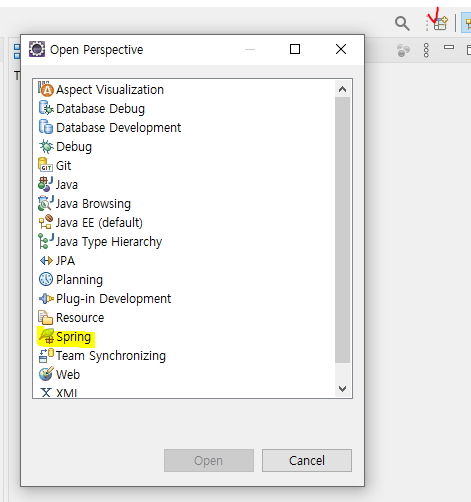
Task: Click the Team Synchronizing icon
Action: coord(46,355)
